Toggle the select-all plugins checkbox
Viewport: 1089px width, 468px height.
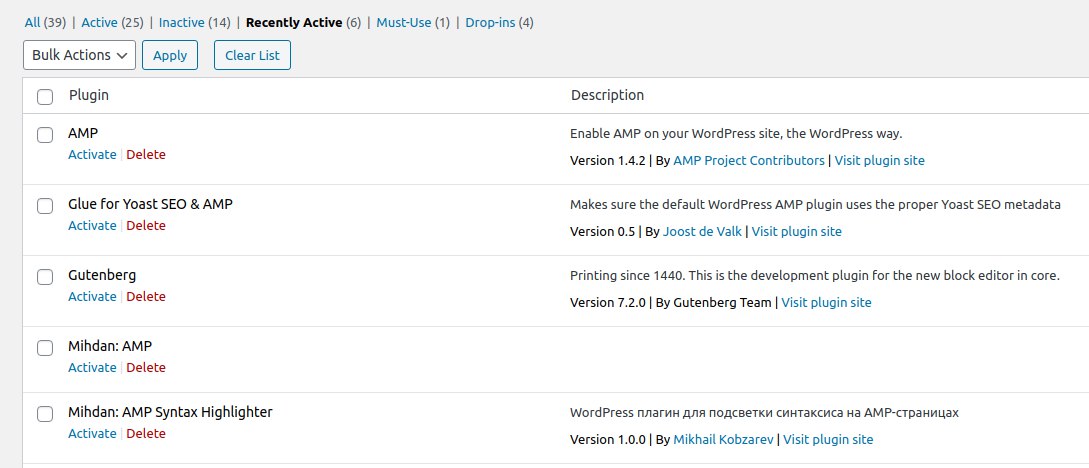pyautogui.click(x=45, y=97)
